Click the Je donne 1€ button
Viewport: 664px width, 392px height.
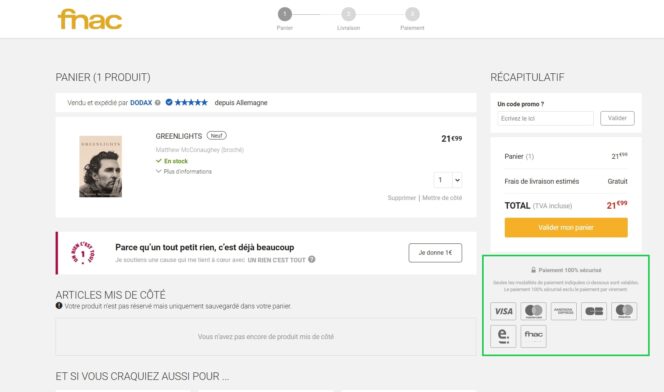click(435, 253)
